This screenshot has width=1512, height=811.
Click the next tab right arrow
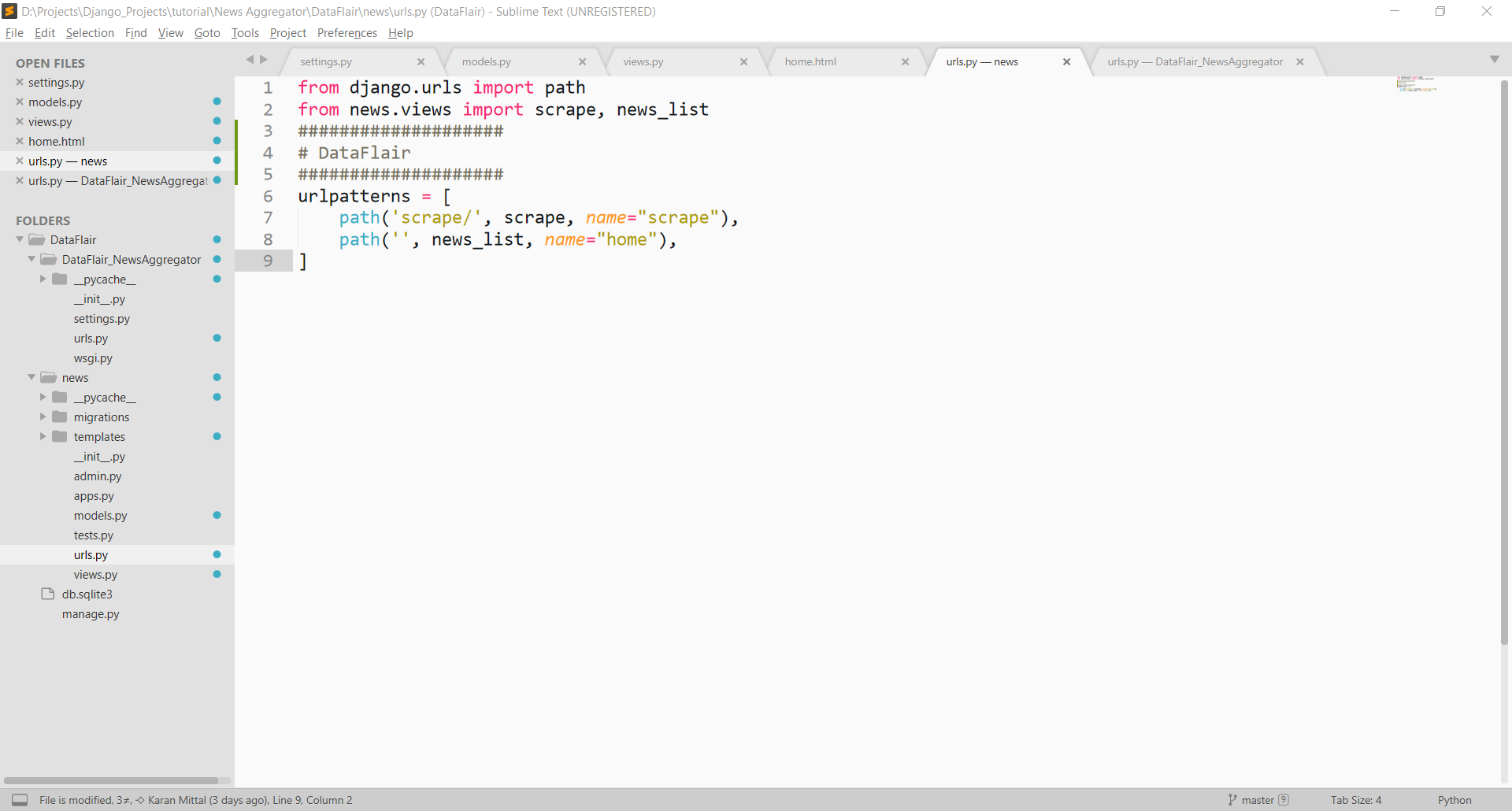pos(264,60)
